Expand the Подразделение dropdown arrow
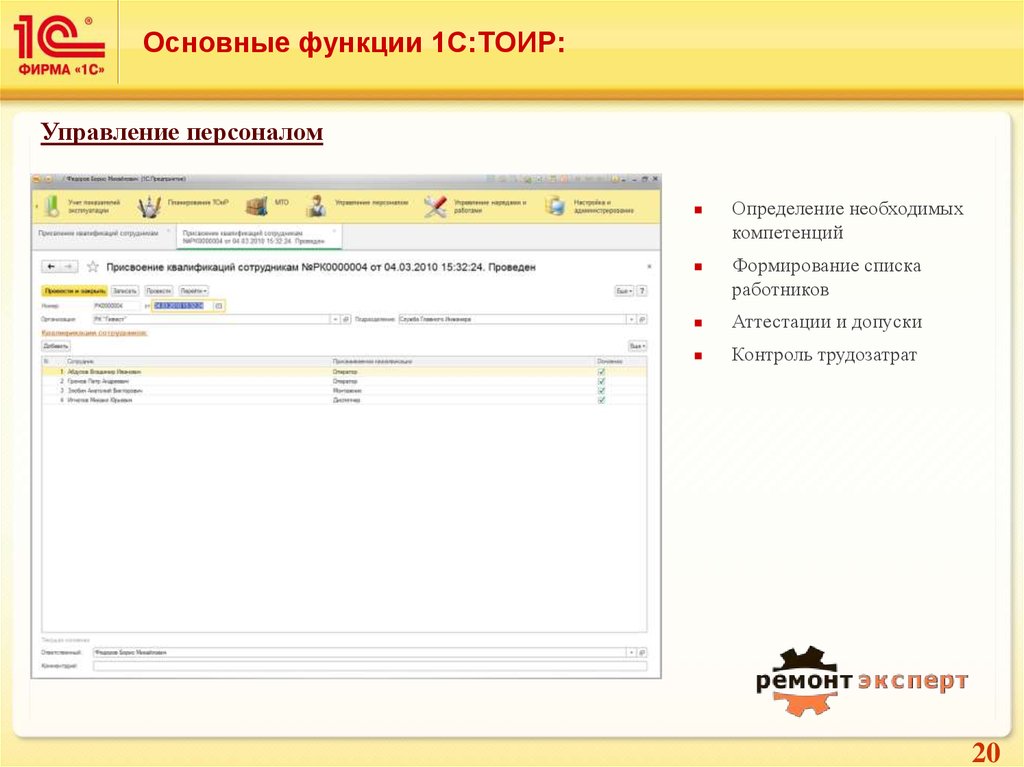Image resolution: width=1024 pixels, height=767 pixels. [632, 319]
